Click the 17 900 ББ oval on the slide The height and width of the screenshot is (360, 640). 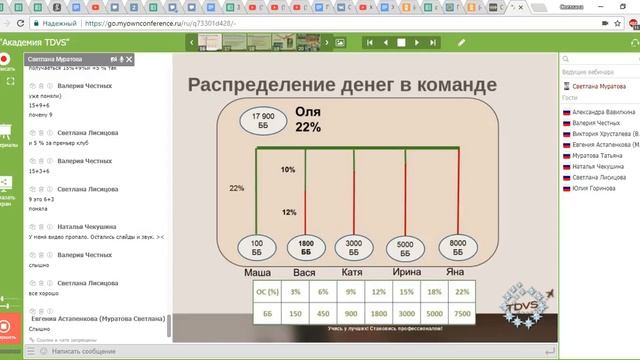(263, 121)
